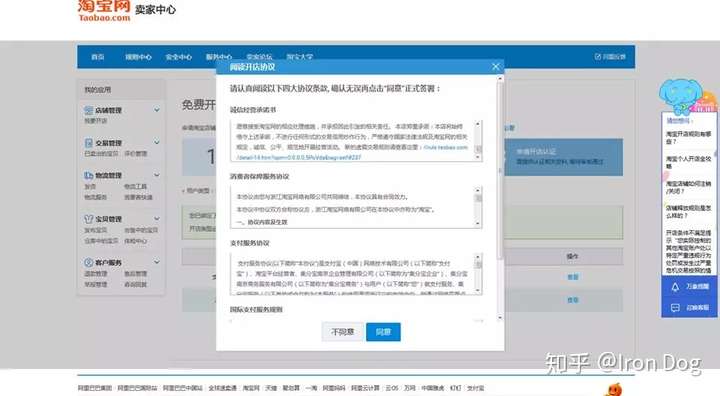Open 出售中的宝贝 under 宝贝管理
The image size is (720, 396).
pyautogui.click(x=141, y=230)
